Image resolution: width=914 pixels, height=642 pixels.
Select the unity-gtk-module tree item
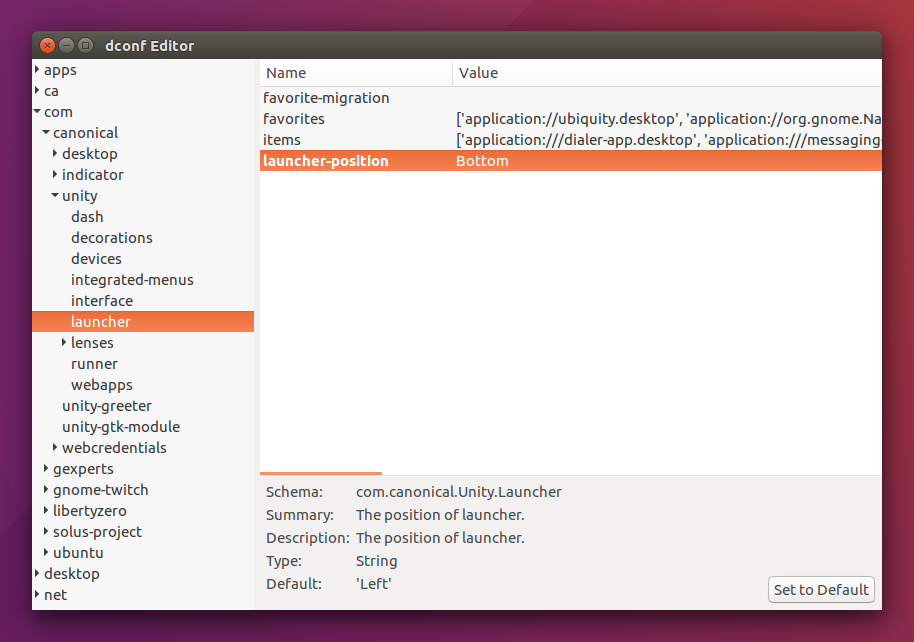(x=121, y=427)
